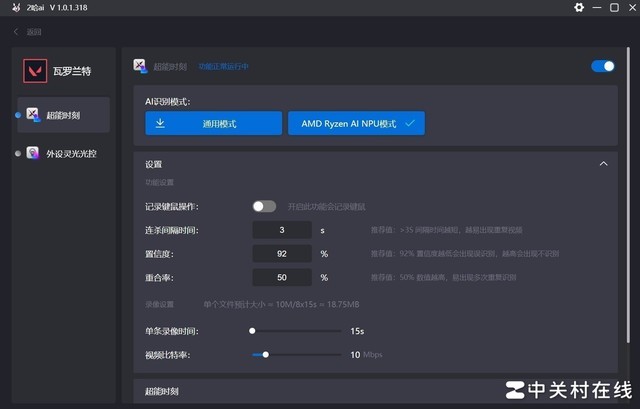Open settings via the gear icon
This screenshot has height=409, width=640.
click(x=578, y=8)
